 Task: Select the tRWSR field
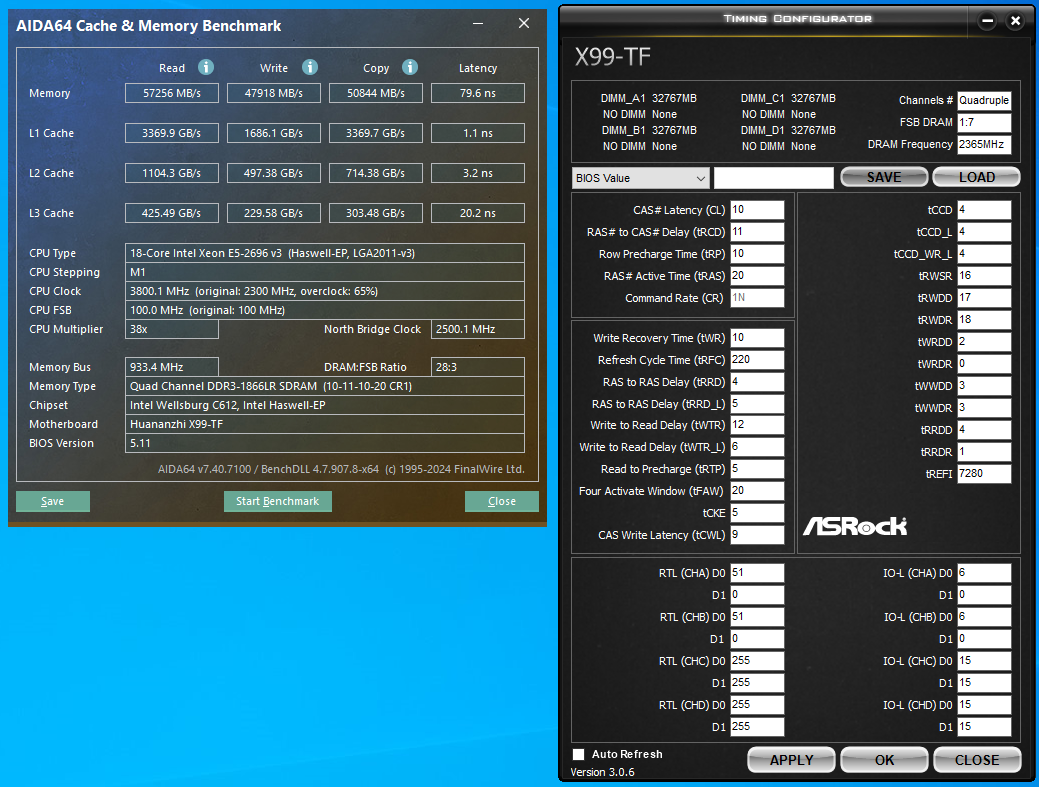[985, 276]
